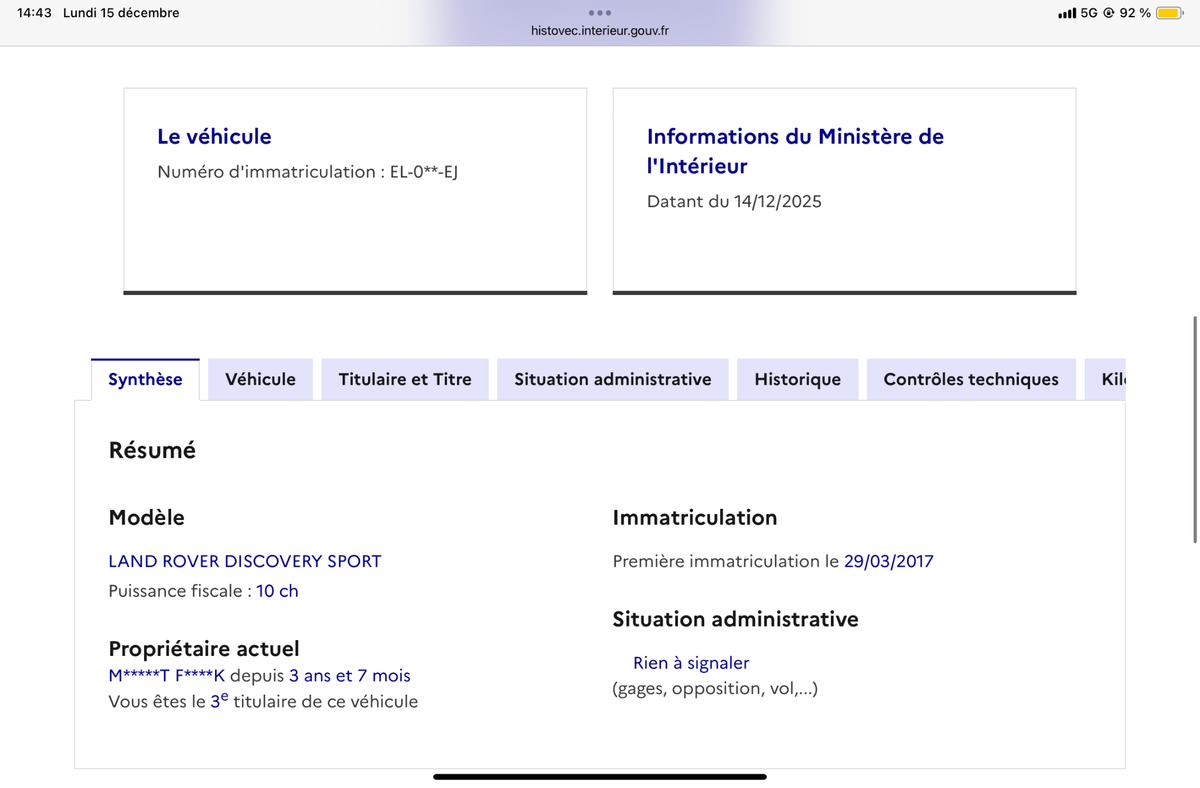Click the LAND ROVER DISCOVERY SPORT text
This screenshot has width=1200, height=788.
click(245, 561)
